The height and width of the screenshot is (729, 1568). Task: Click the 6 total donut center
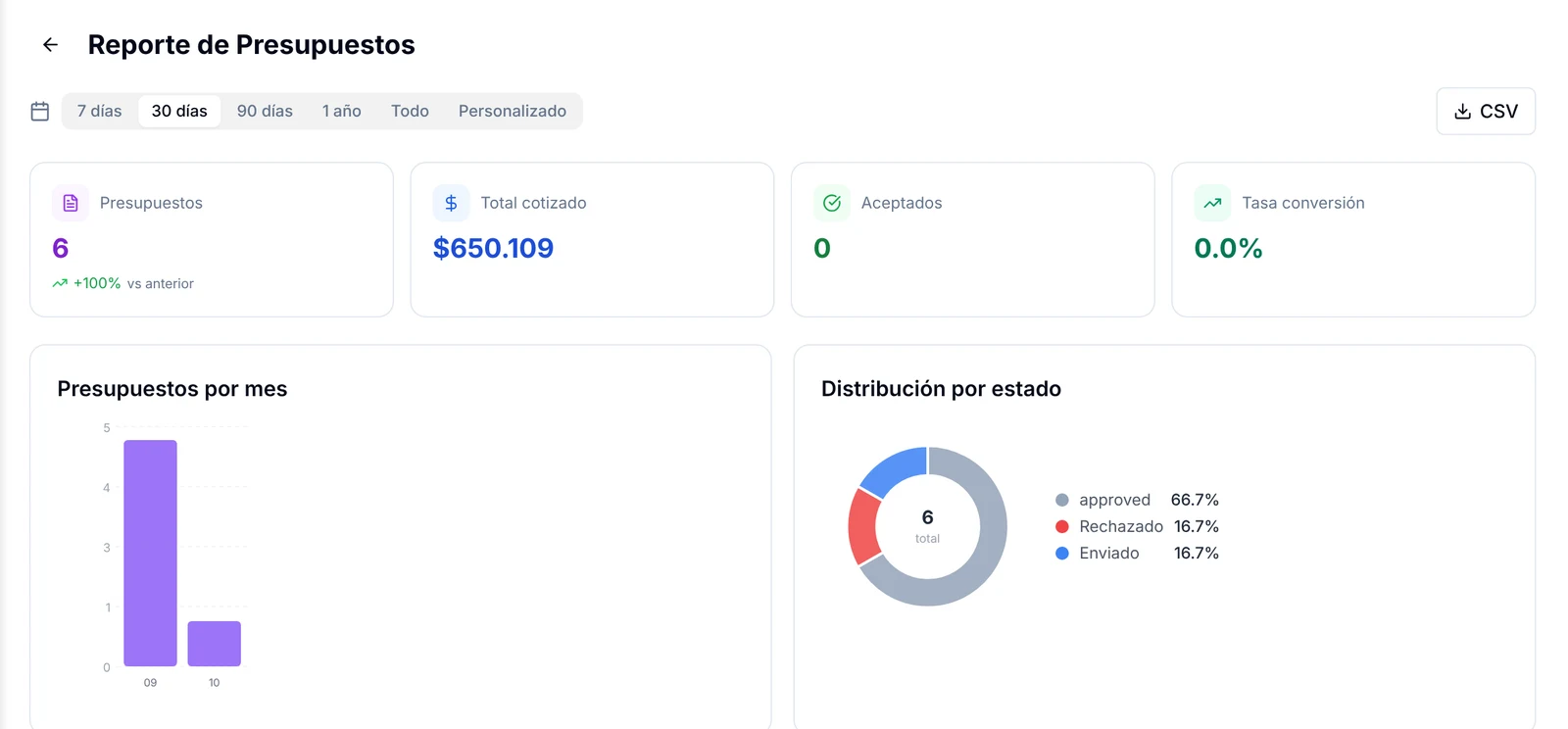click(x=927, y=525)
